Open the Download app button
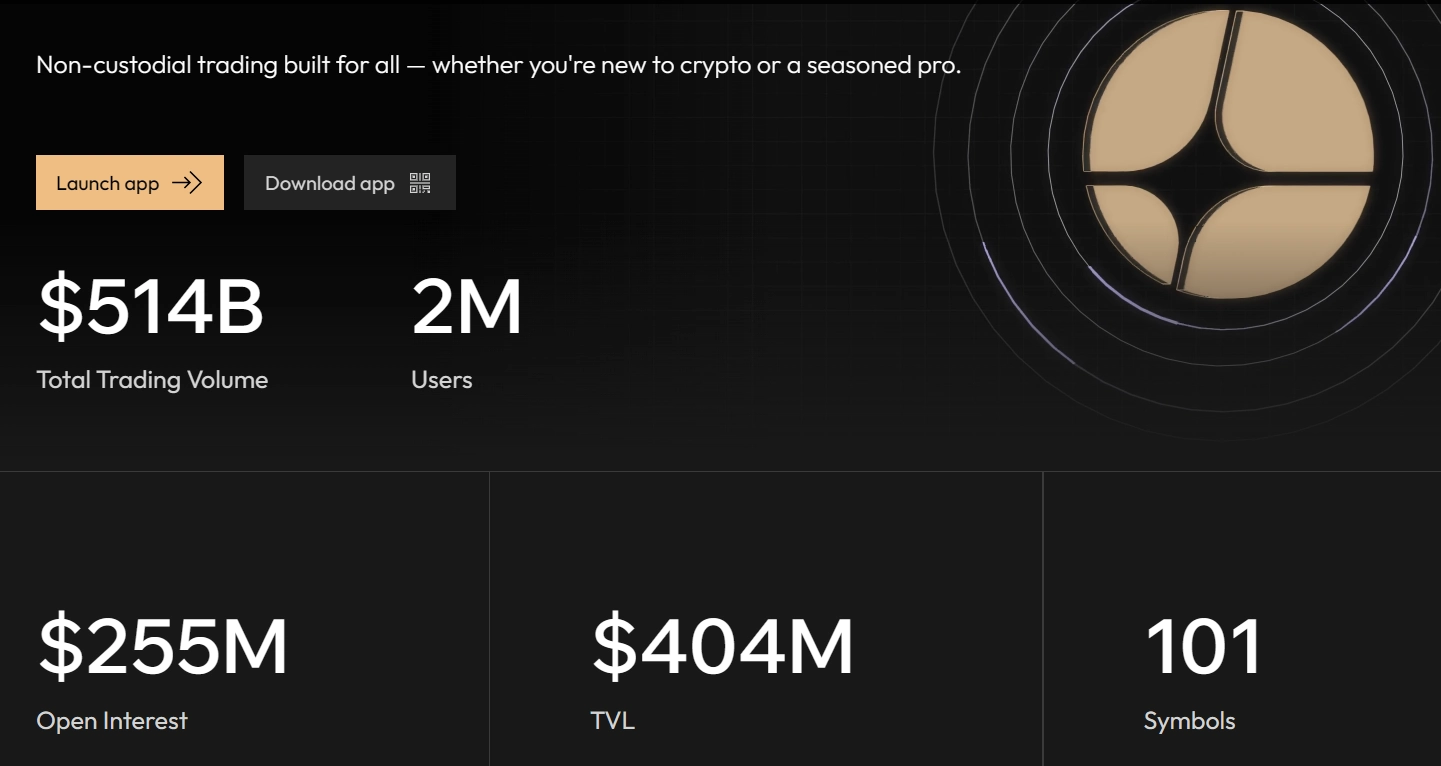This screenshot has height=766, width=1441. point(350,183)
